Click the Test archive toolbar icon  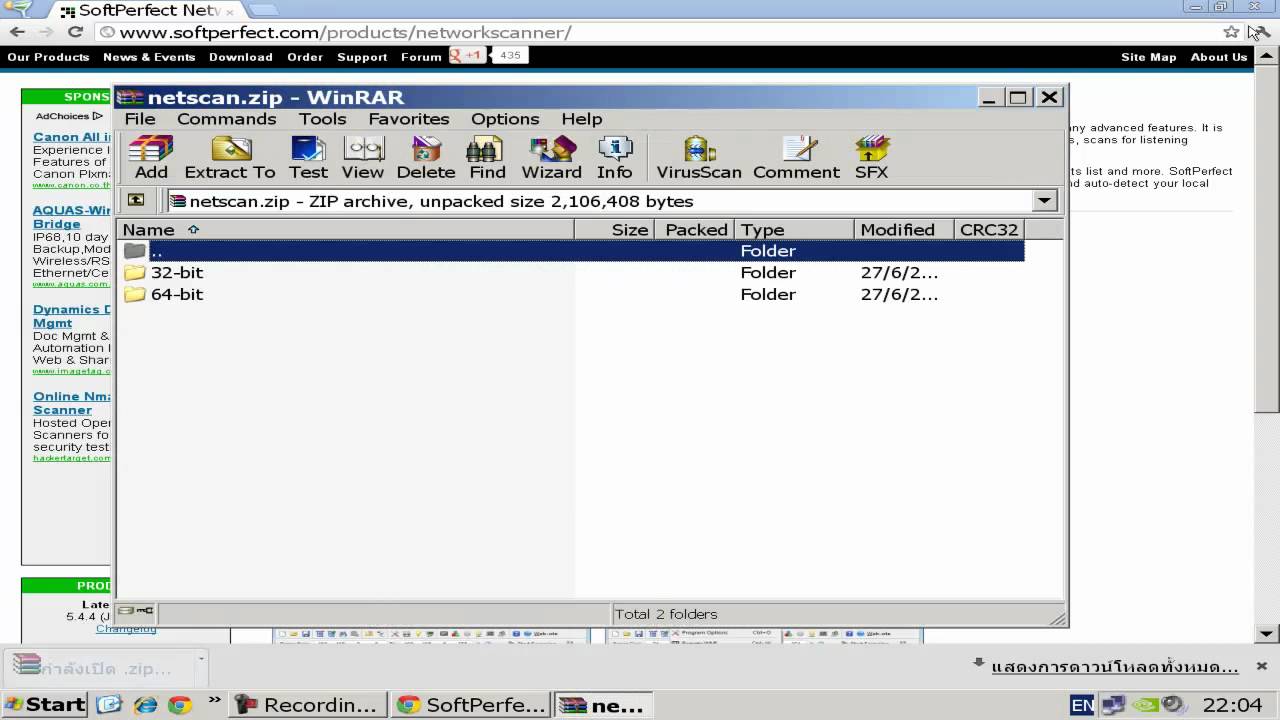308,157
